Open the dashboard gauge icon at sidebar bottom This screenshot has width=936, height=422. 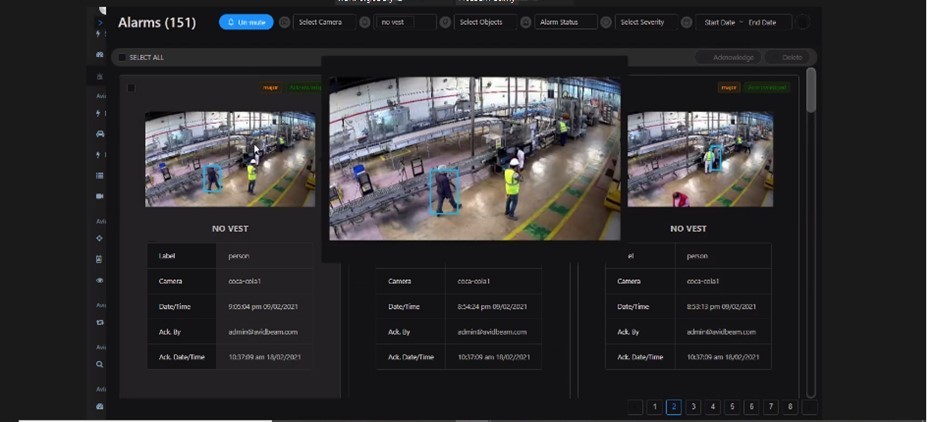pos(100,406)
